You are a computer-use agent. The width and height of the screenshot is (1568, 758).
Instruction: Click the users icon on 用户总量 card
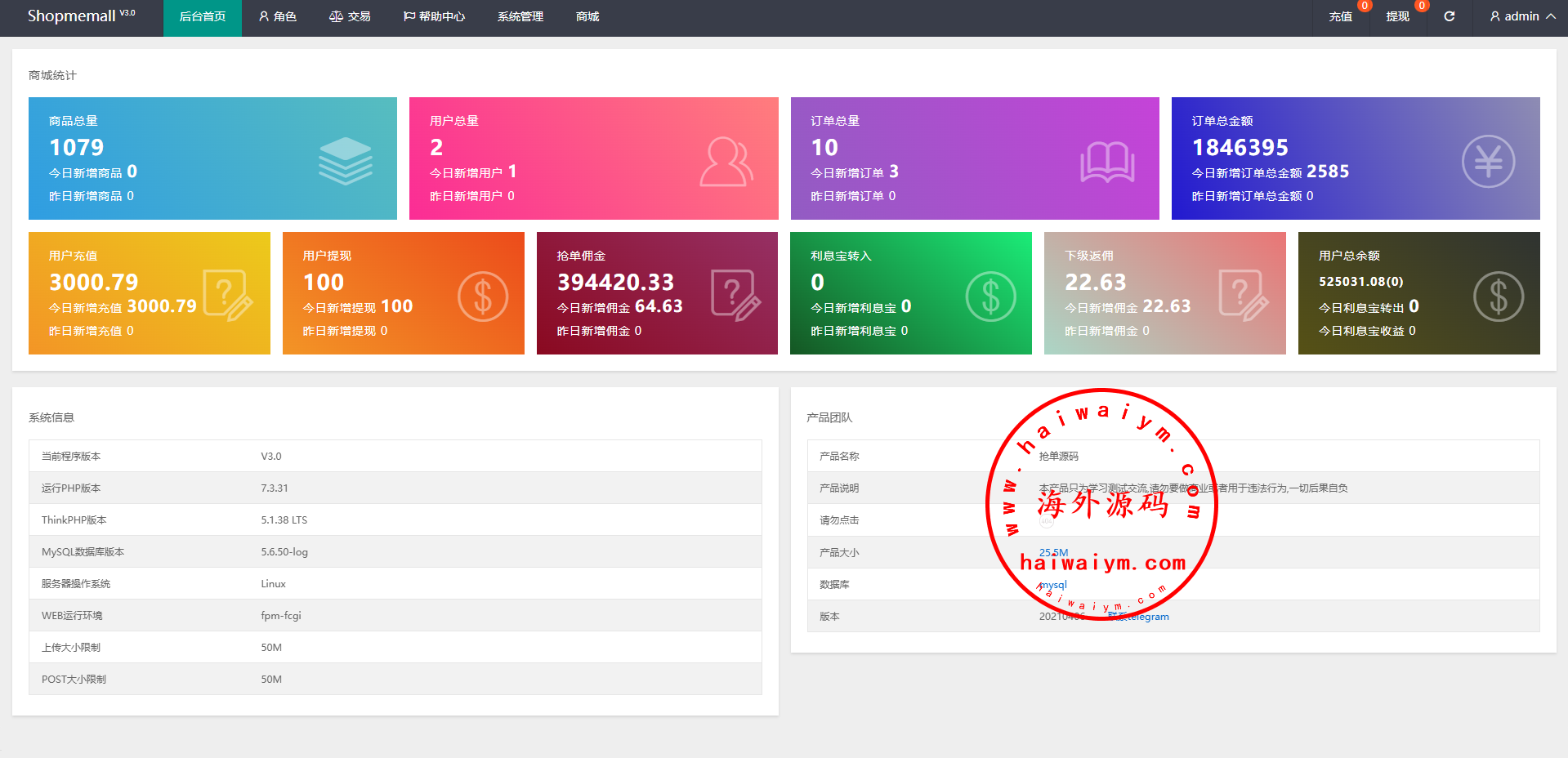(726, 162)
